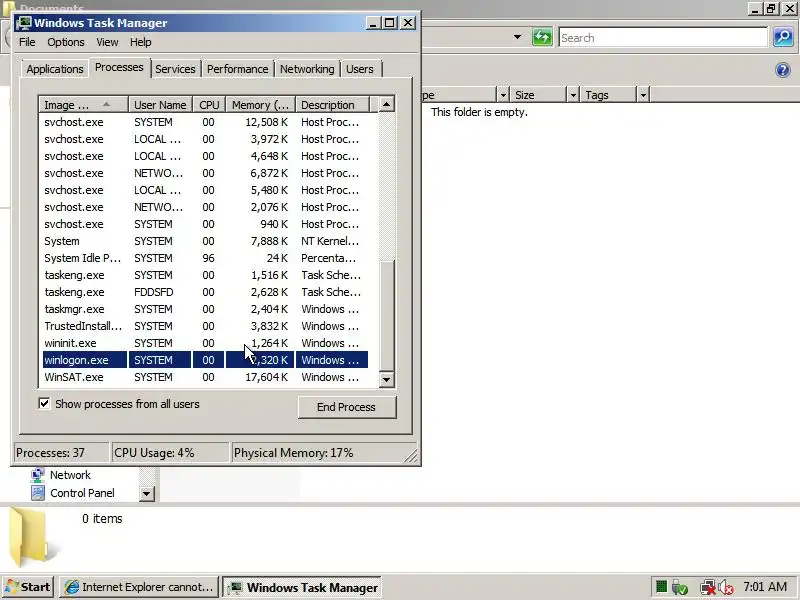
Task: Select the Processes tab
Action: point(119,67)
